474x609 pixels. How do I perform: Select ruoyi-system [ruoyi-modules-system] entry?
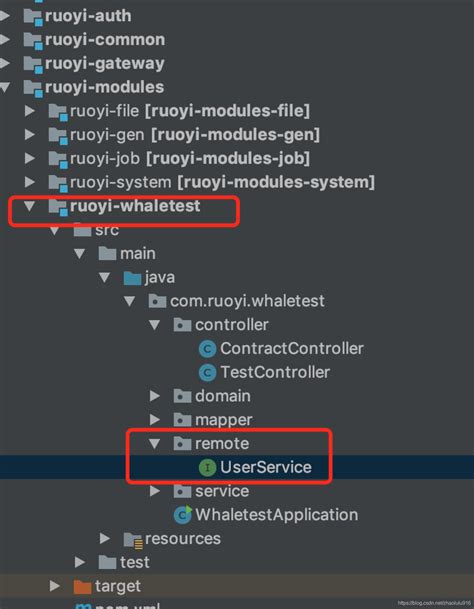click(x=222, y=182)
